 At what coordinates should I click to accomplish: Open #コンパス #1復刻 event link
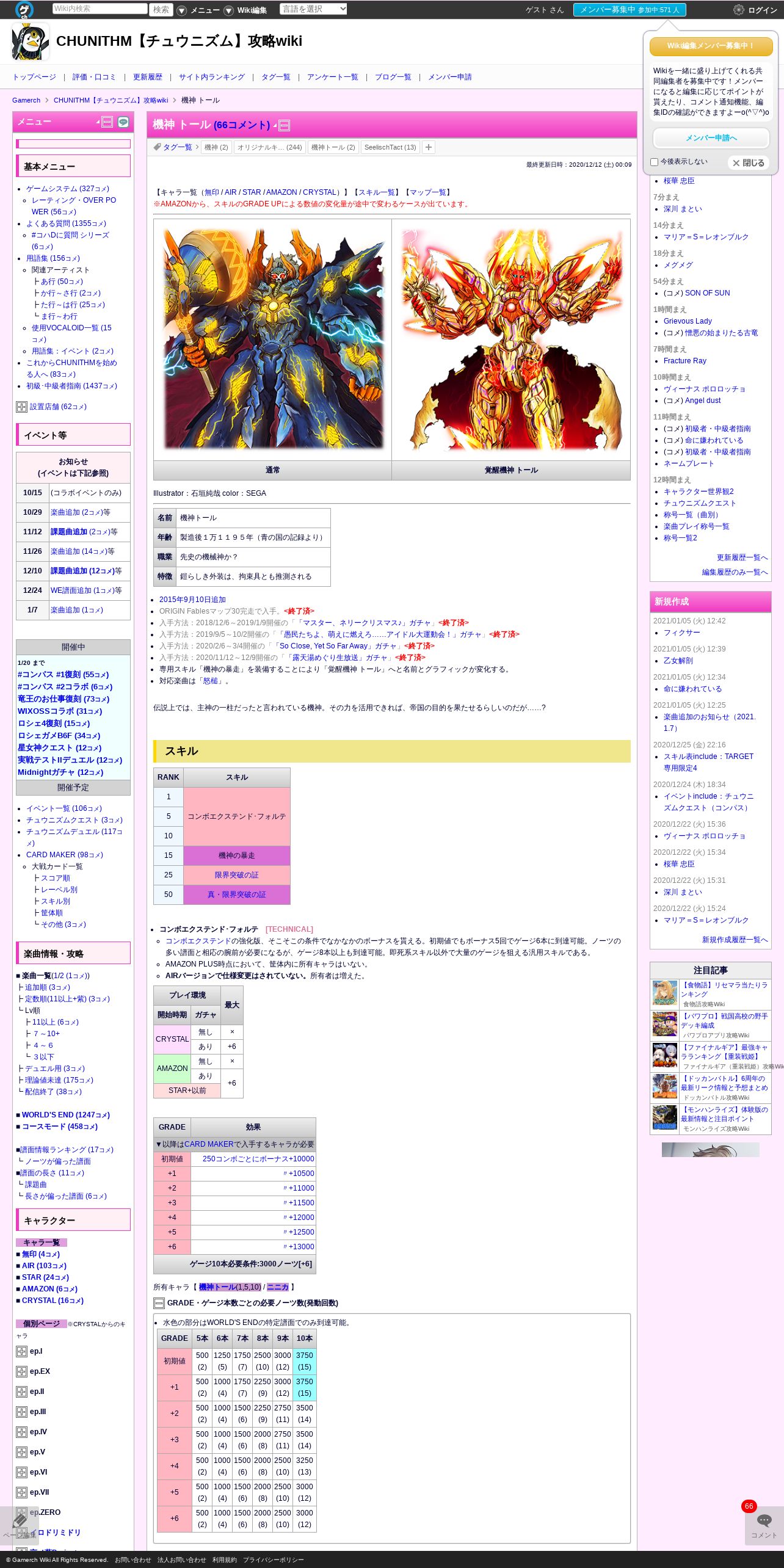click(63, 675)
